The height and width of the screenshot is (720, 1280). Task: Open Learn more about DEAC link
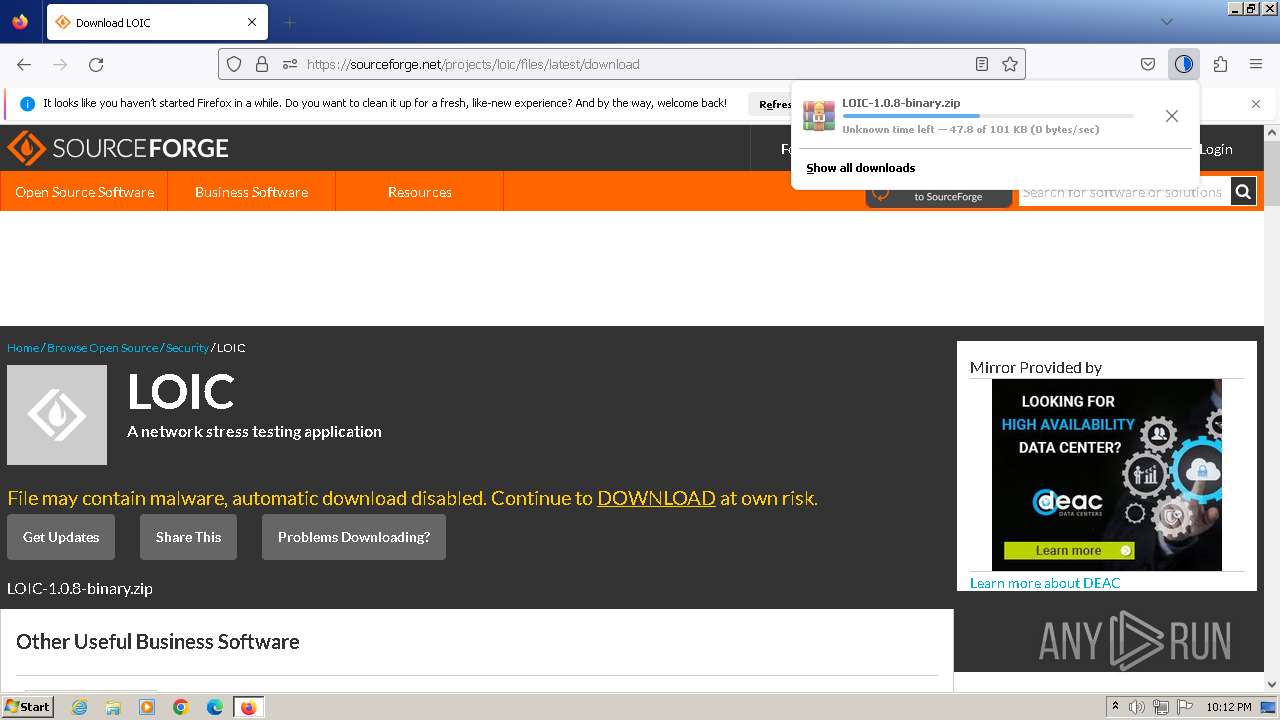point(1045,583)
